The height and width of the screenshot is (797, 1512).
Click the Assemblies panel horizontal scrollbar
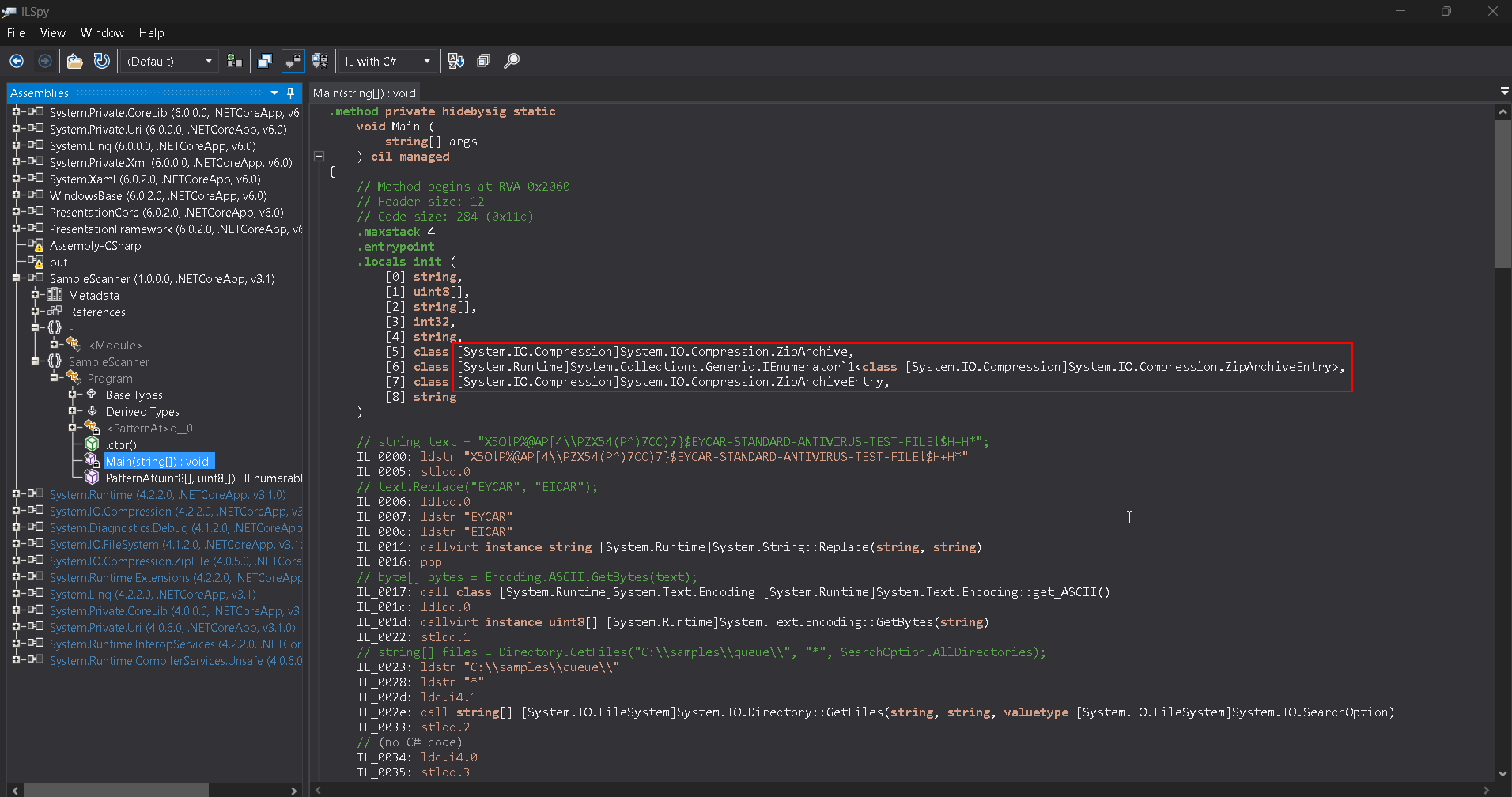coord(115,790)
